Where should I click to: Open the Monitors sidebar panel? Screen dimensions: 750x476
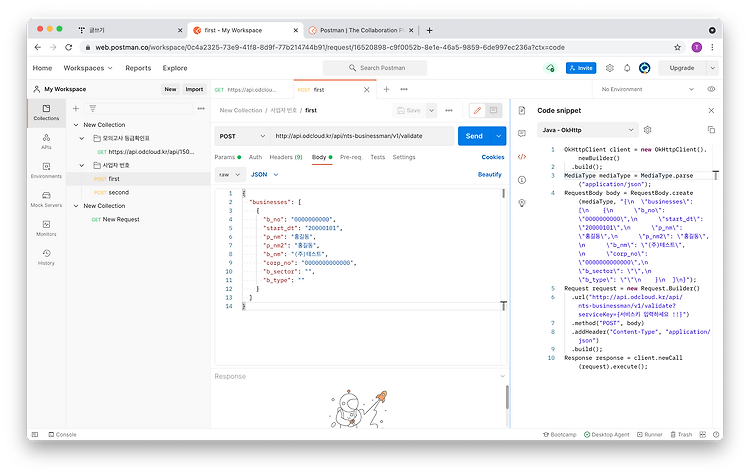[x=46, y=228]
